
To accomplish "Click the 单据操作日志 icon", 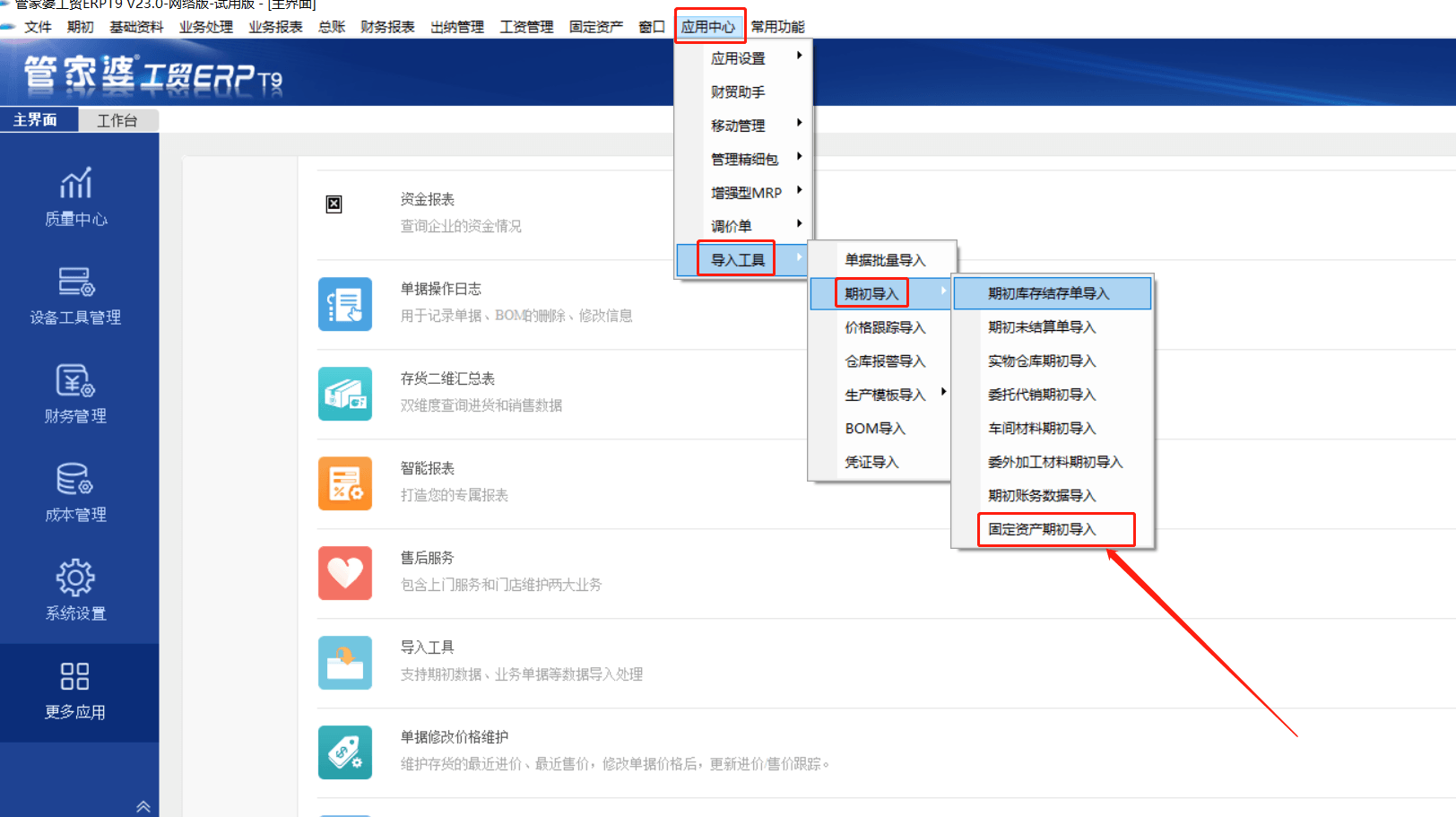I will (x=345, y=304).
